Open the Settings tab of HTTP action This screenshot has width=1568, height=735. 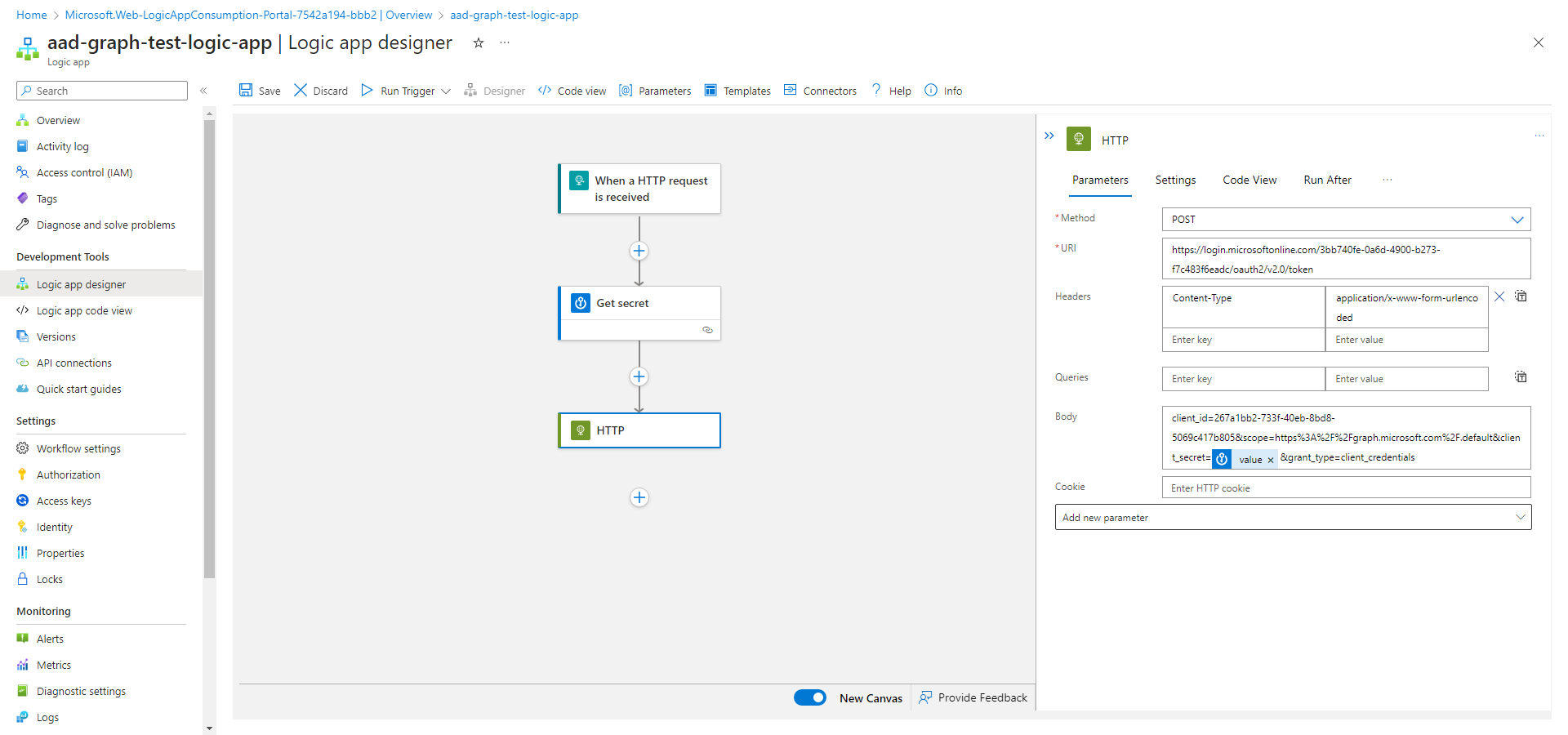1175,180
